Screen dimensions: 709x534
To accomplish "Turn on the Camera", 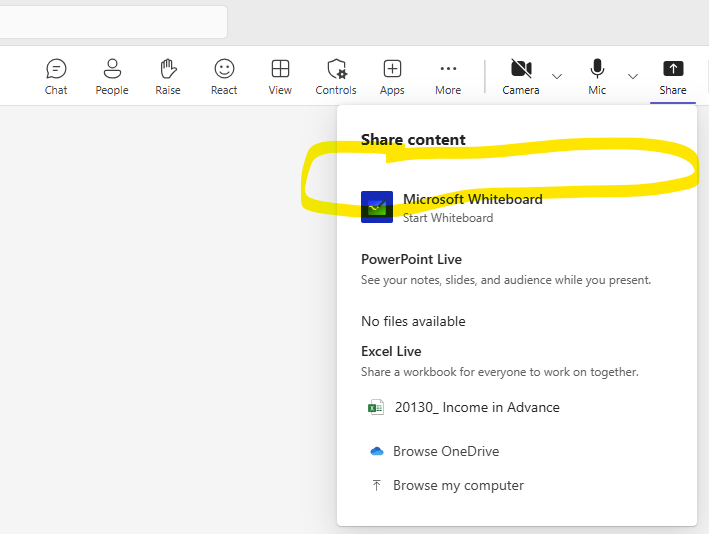I will (x=521, y=77).
